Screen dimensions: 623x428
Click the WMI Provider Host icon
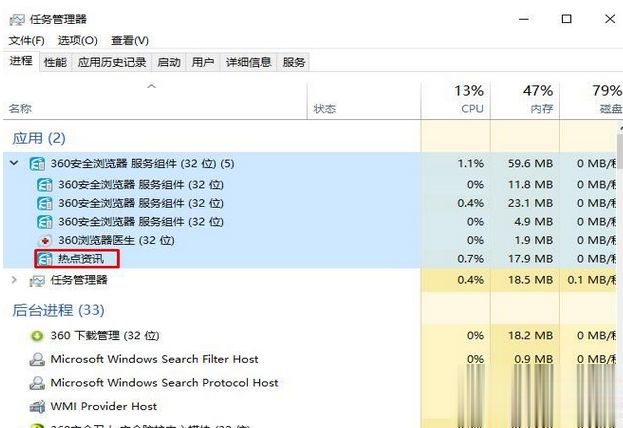(x=37, y=406)
